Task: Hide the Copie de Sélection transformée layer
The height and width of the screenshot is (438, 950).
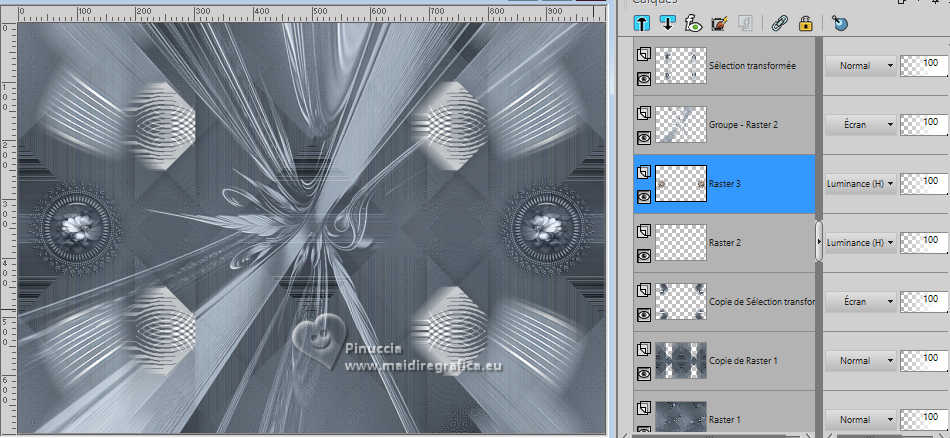Action: point(644,314)
